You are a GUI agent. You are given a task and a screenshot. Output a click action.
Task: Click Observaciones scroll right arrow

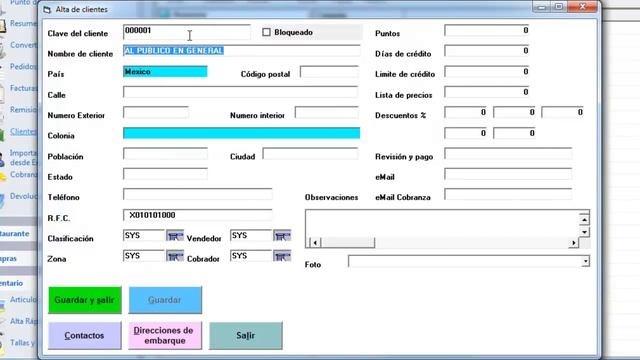[573, 243]
